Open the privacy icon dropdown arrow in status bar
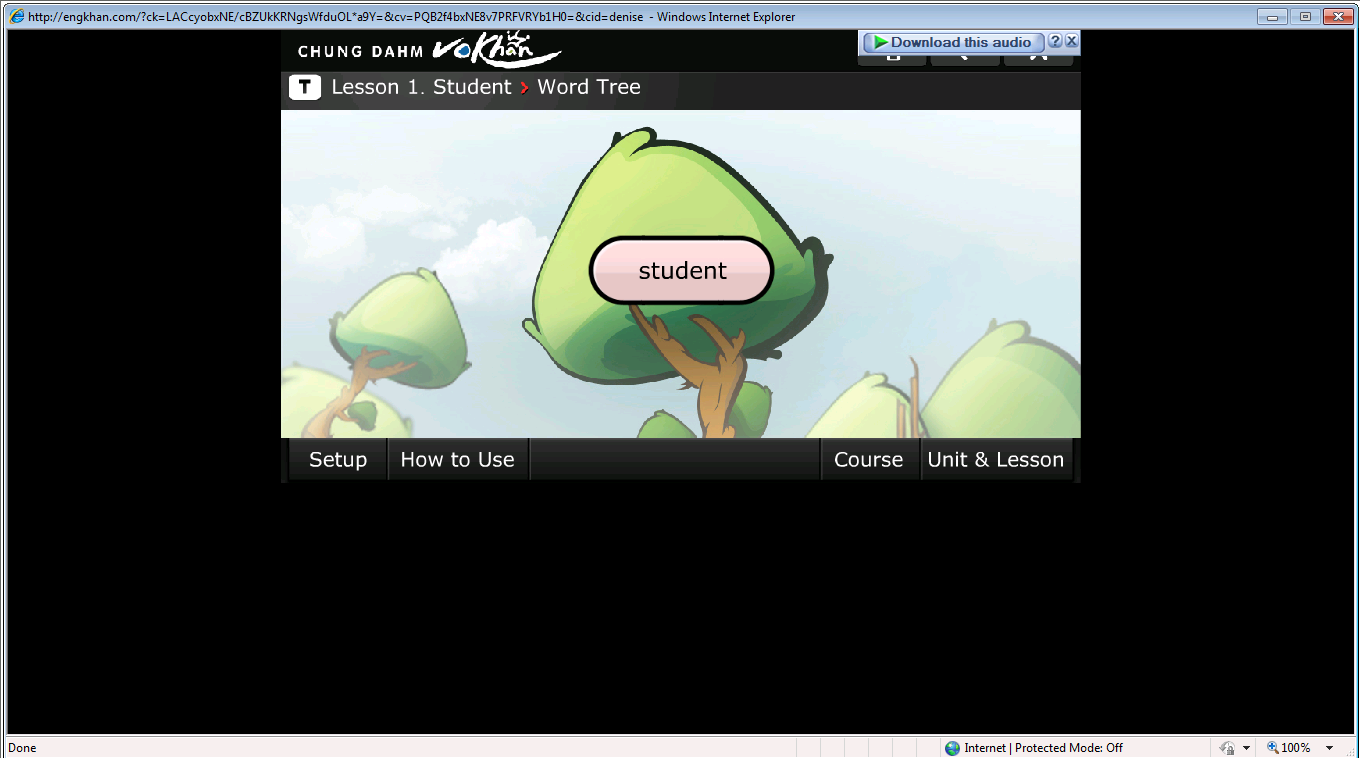Image resolution: width=1360 pixels, height=758 pixels. [1246, 748]
